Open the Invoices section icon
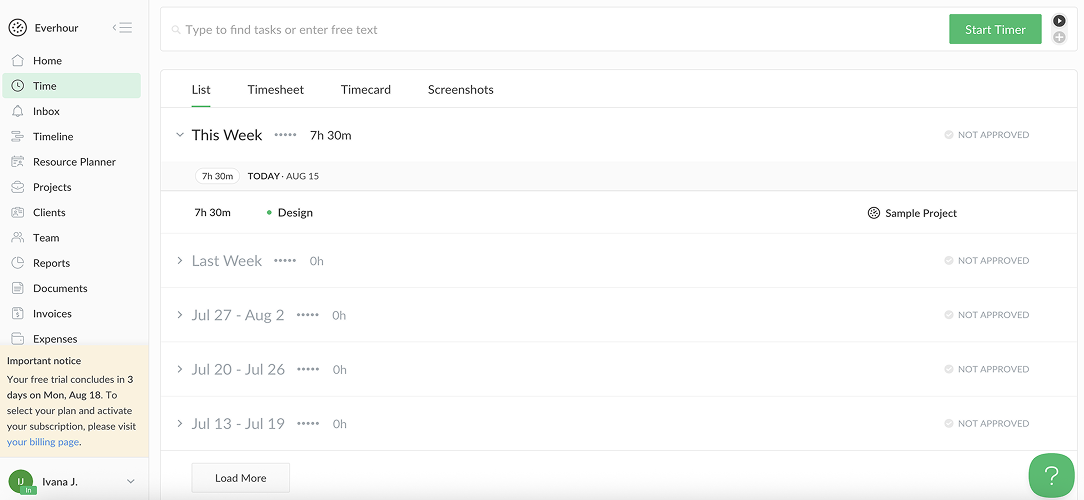1084x500 pixels. click(17, 314)
